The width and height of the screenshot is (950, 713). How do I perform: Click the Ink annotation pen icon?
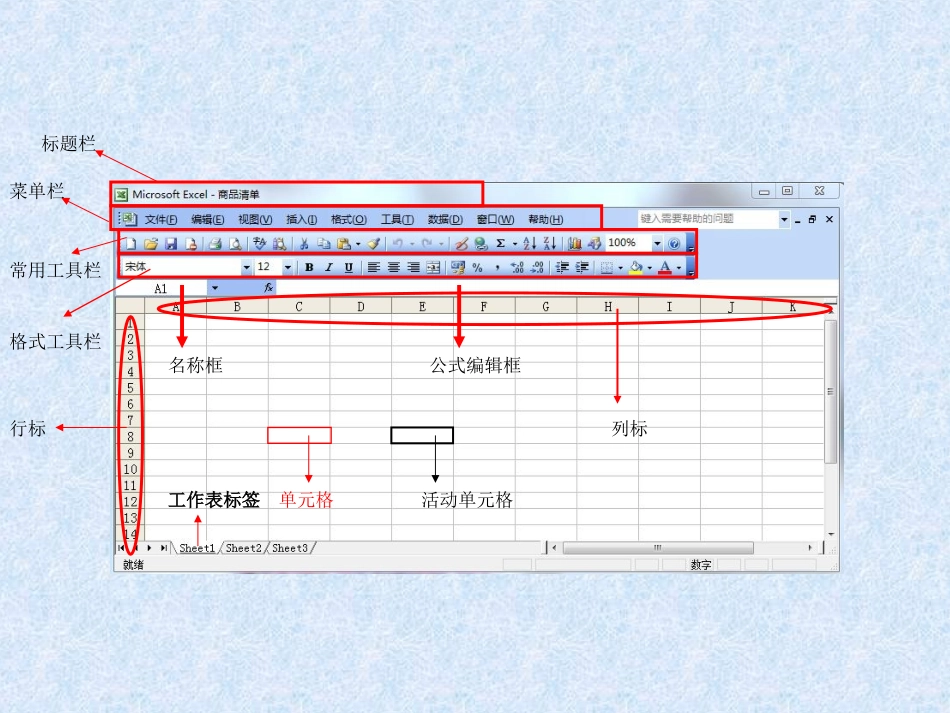tap(461, 244)
